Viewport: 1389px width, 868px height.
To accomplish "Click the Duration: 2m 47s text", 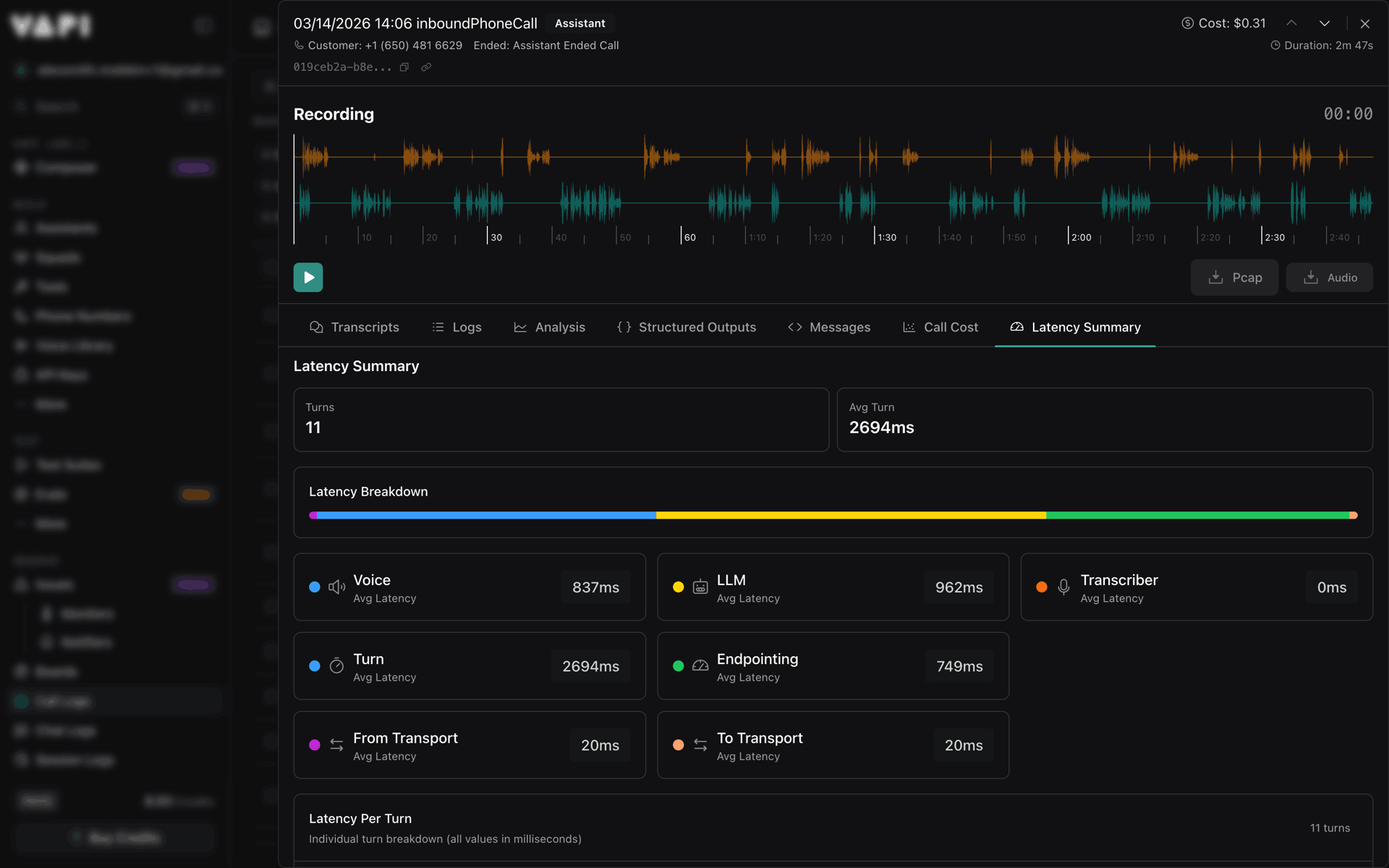I will click(1322, 45).
